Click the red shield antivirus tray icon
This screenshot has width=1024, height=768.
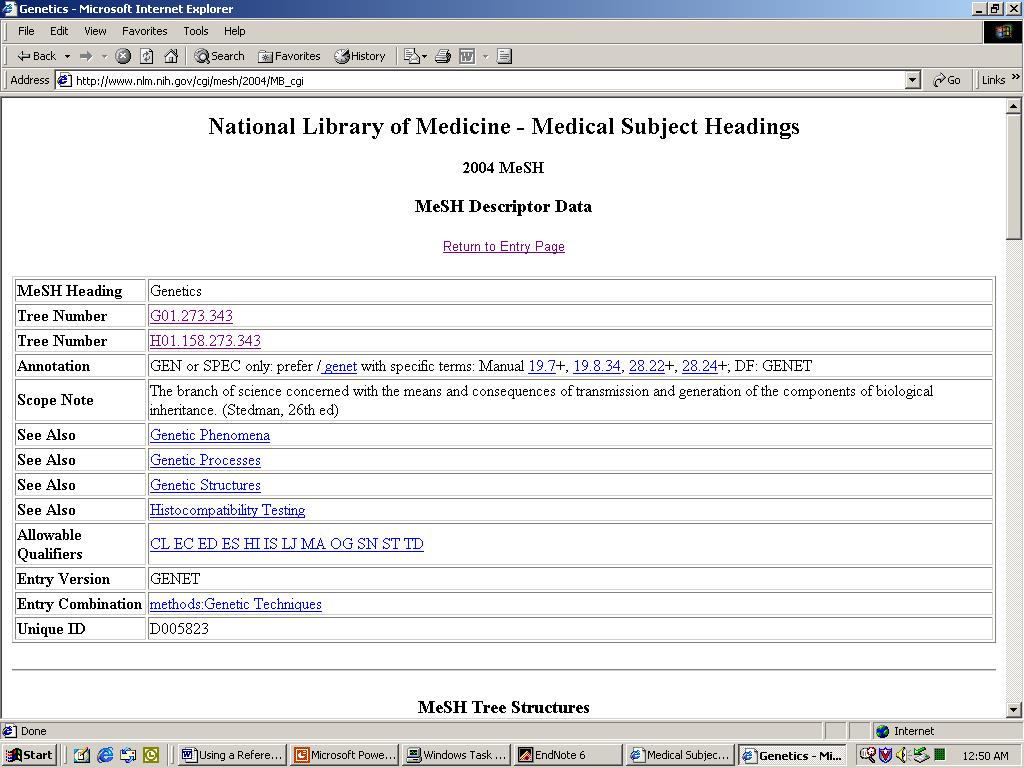886,755
